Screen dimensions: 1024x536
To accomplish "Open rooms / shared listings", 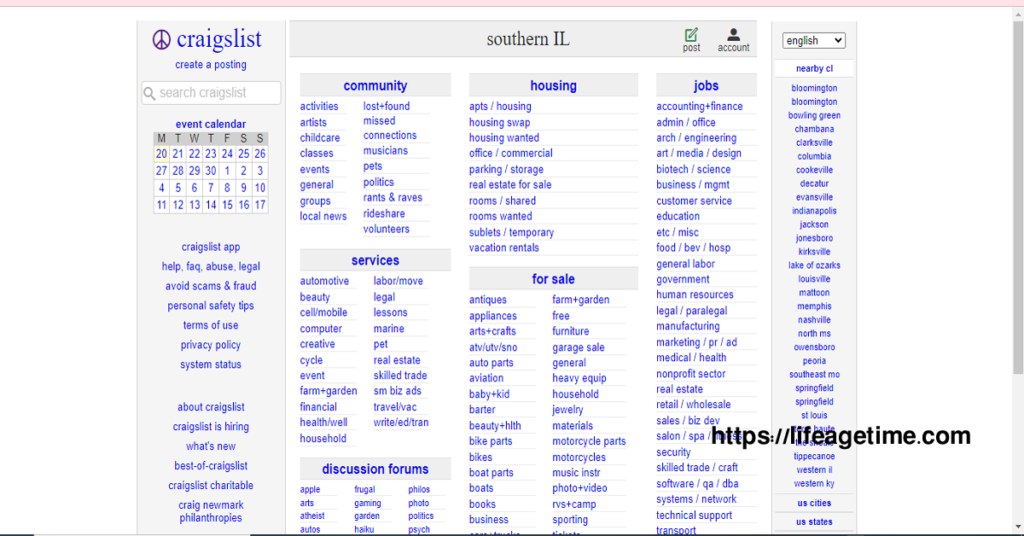I will pyautogui.click(x=502, y=201).
